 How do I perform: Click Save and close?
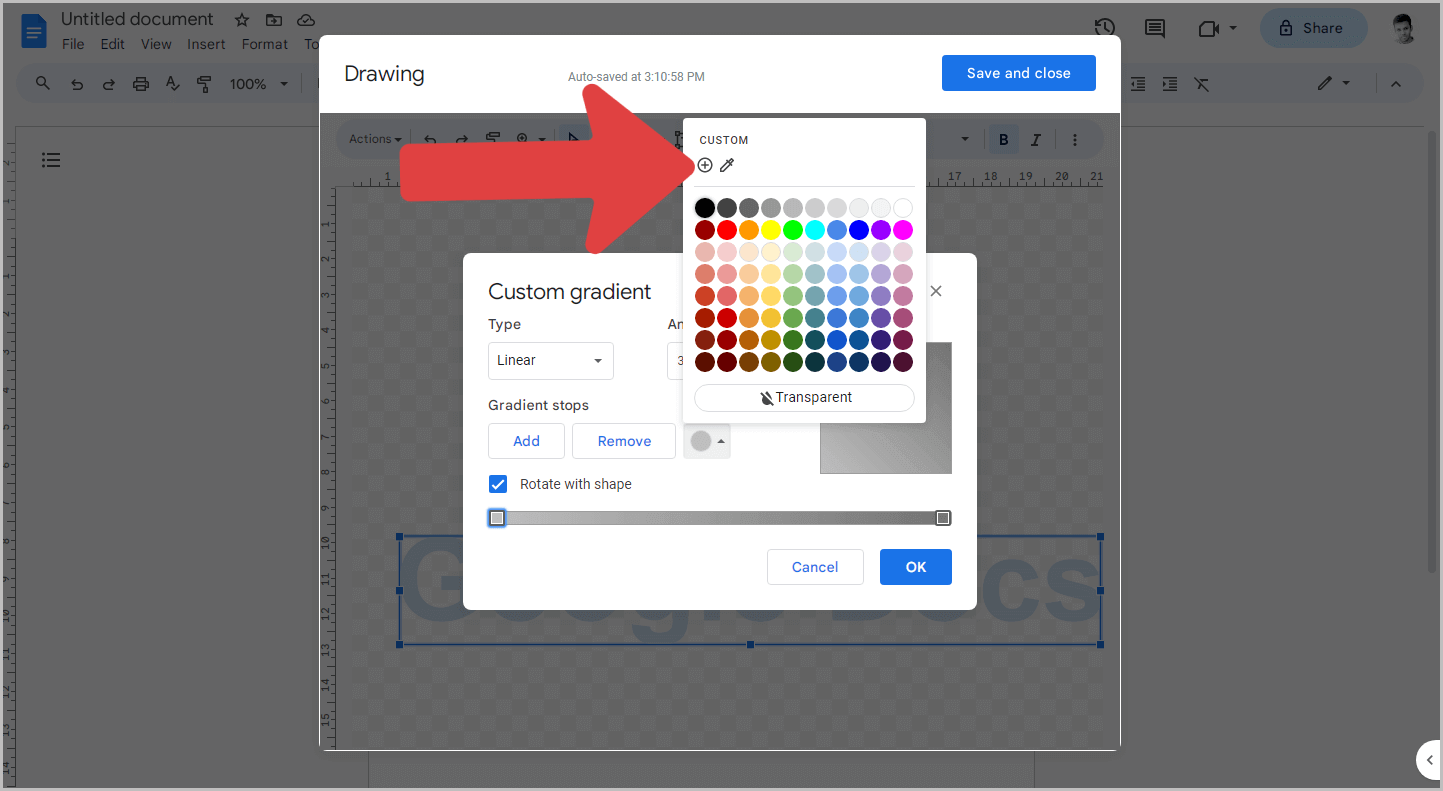[1019, 73]
